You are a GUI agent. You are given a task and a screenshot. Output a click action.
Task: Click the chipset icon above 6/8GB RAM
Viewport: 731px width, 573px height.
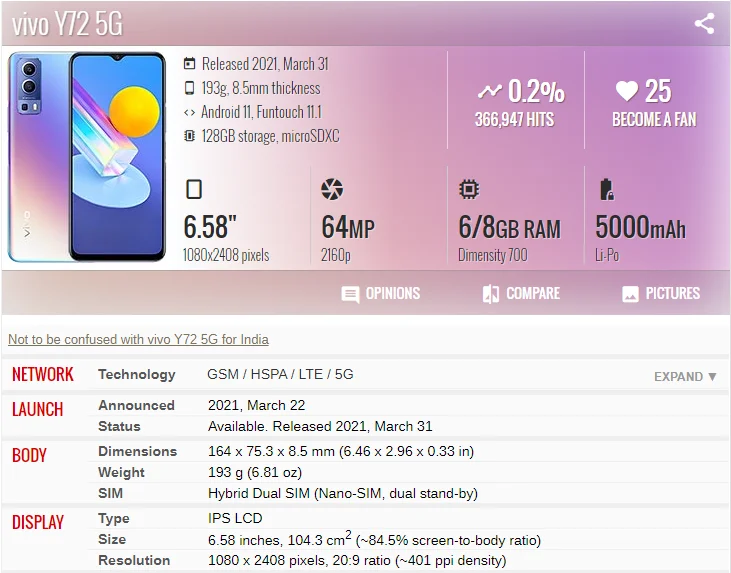(x=469, y=189)
